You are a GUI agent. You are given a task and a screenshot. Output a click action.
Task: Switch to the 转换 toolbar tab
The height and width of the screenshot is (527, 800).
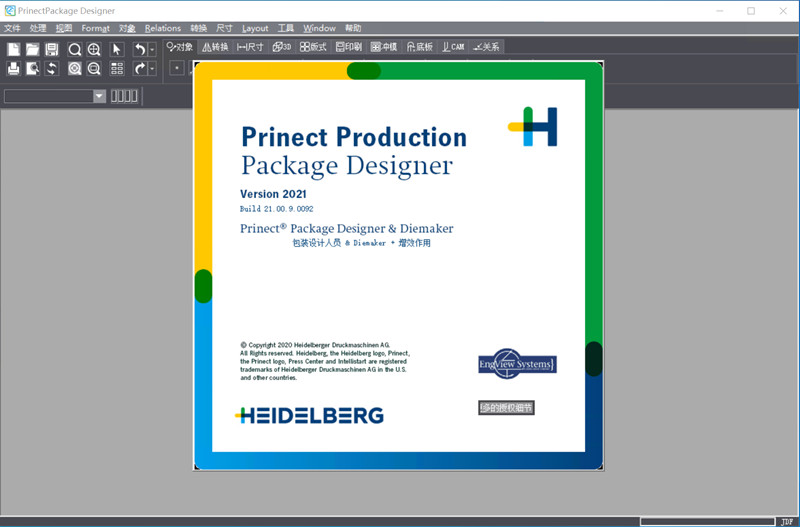click(x=215, y=47)
